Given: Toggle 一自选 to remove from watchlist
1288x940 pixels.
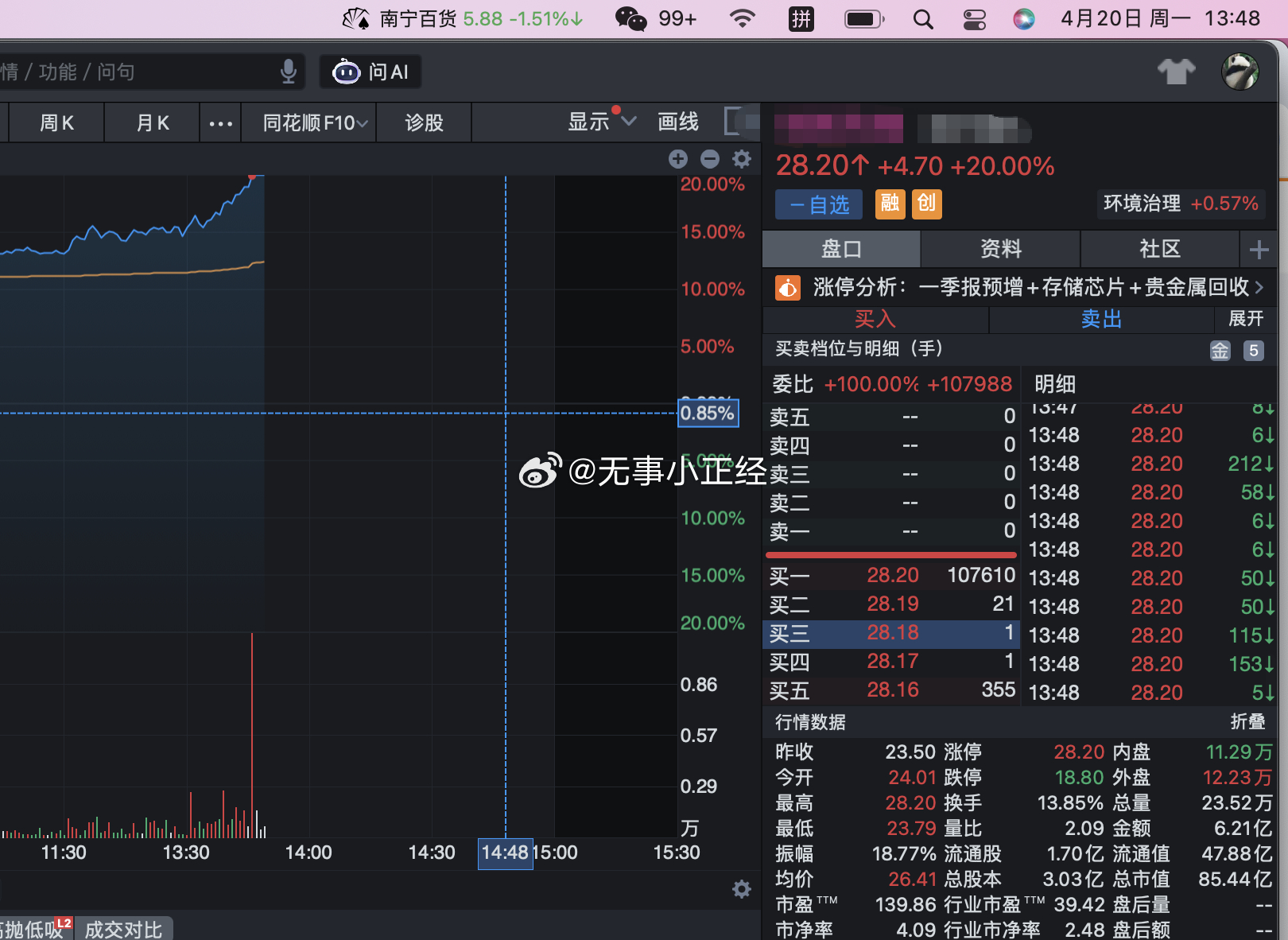Looking at the screenshot, I should pyautogui.click(x=817, y=204).
